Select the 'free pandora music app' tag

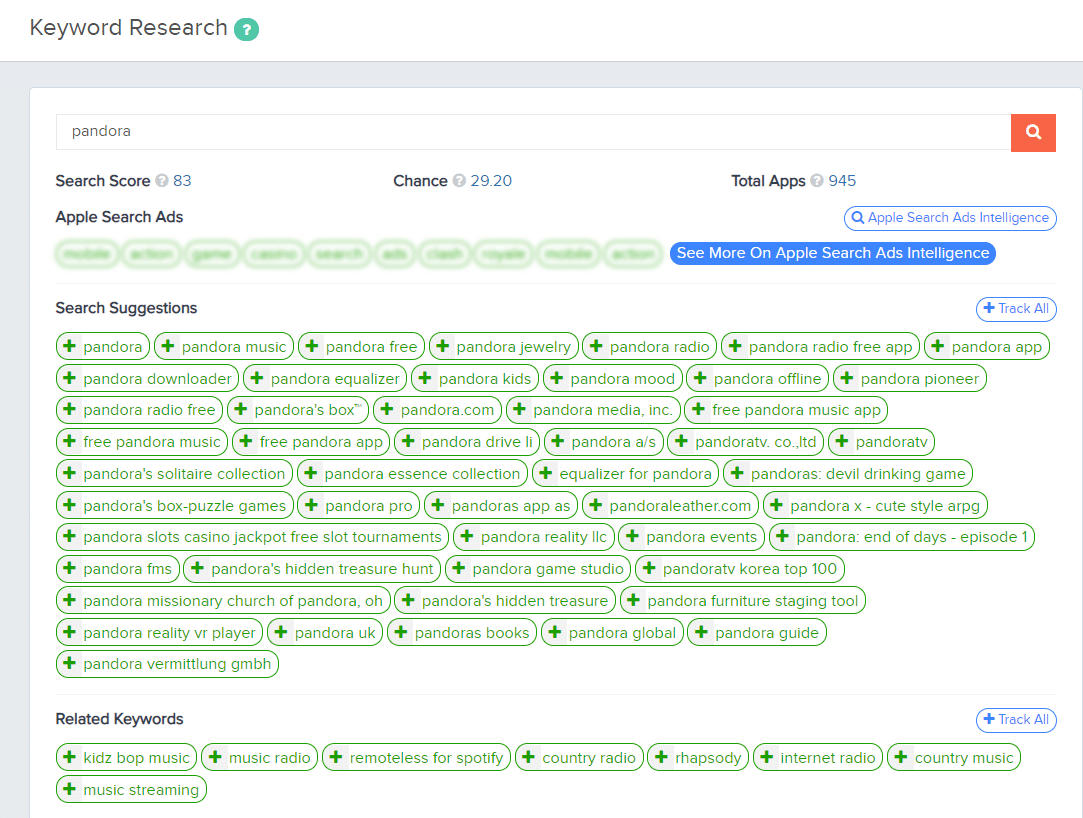click(x=786, y=410)
